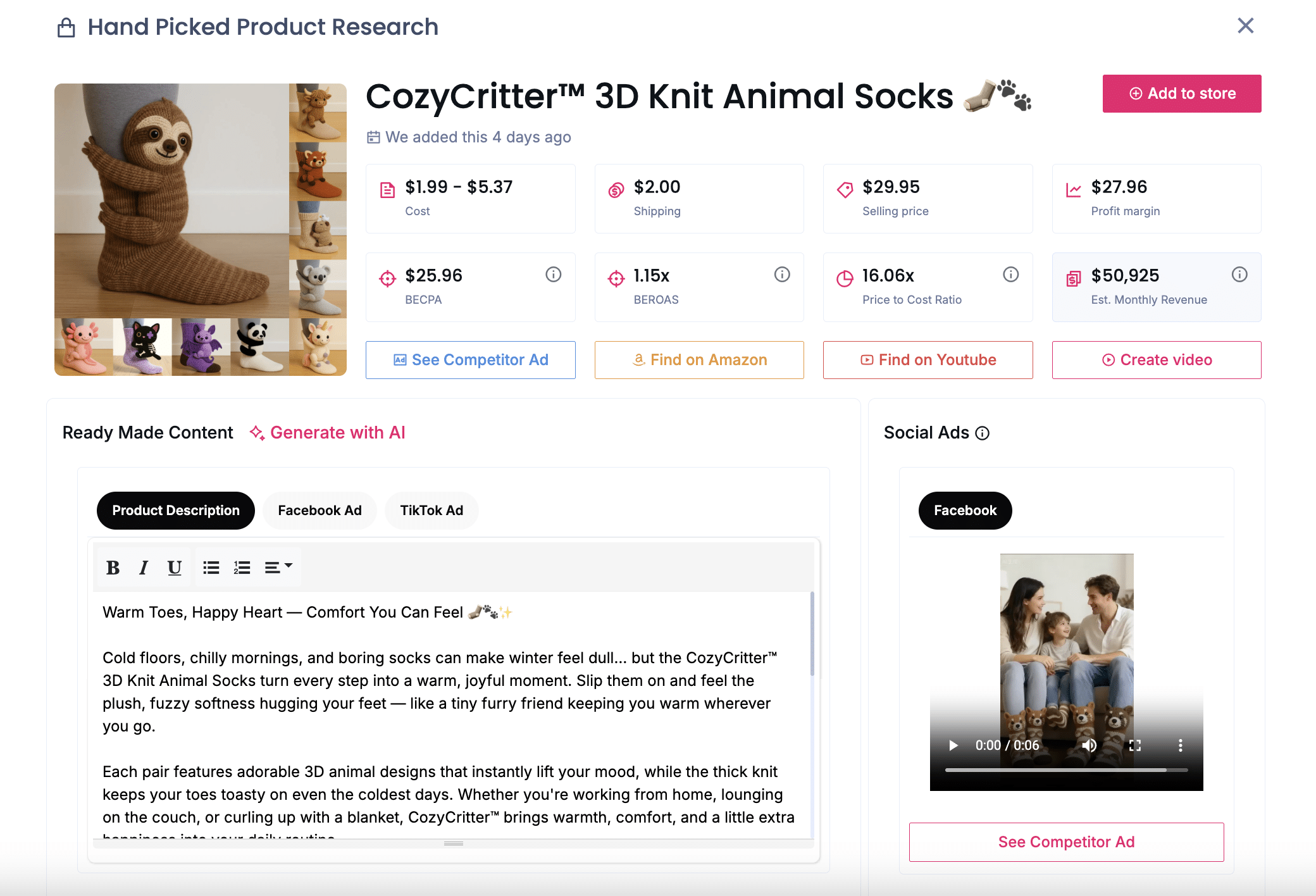
Task: Toggle underline formatting in the editor
Action: point(174,568)
